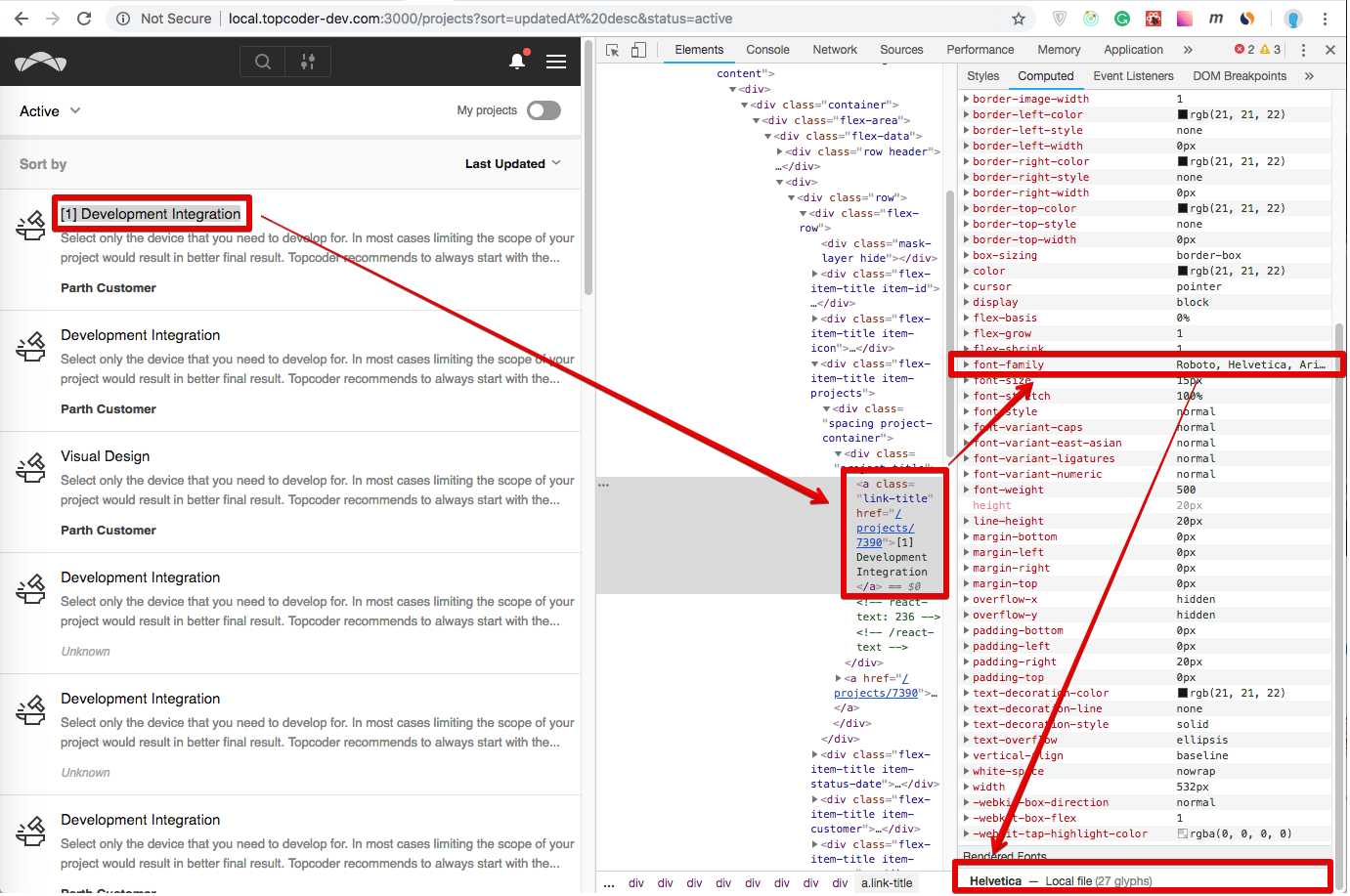Click Sort by label
The image size is (1350, 896).
[x=43, y=164]
